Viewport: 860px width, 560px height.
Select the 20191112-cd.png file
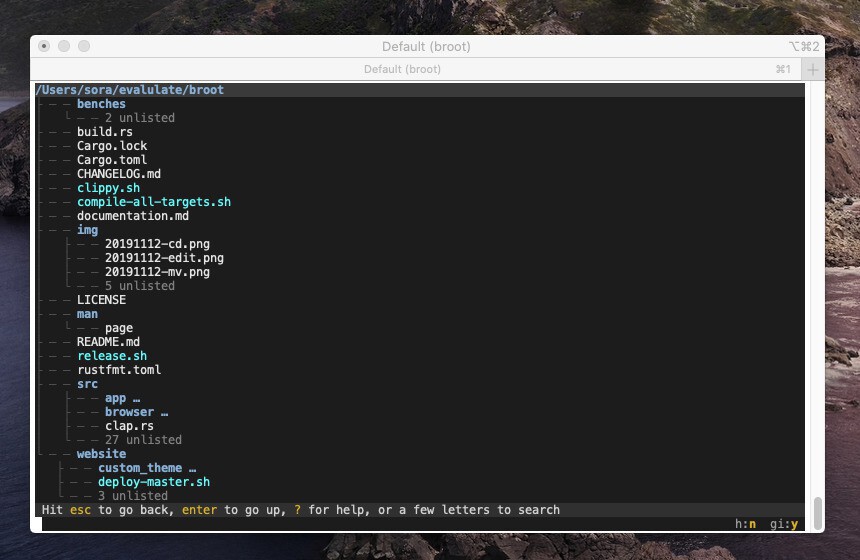[157, 244]
